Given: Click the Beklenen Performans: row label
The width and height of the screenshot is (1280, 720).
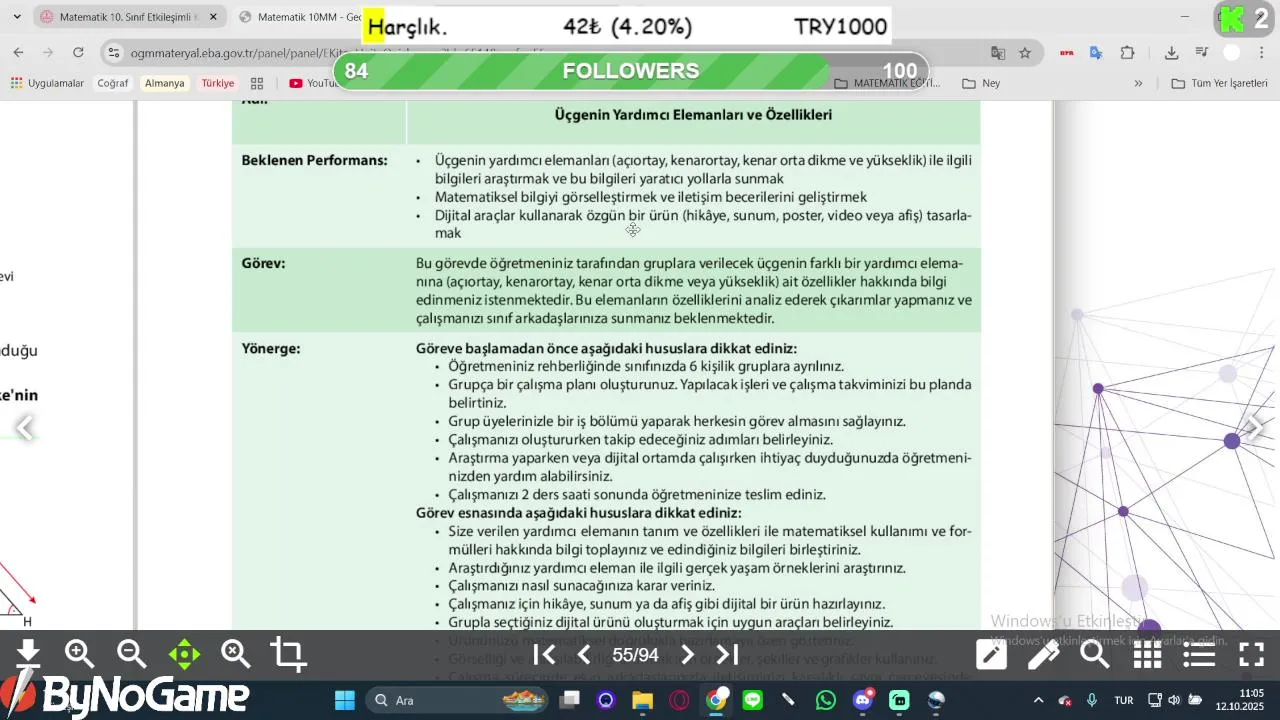Looking at the screenshot, I should (x=314, y=160).
